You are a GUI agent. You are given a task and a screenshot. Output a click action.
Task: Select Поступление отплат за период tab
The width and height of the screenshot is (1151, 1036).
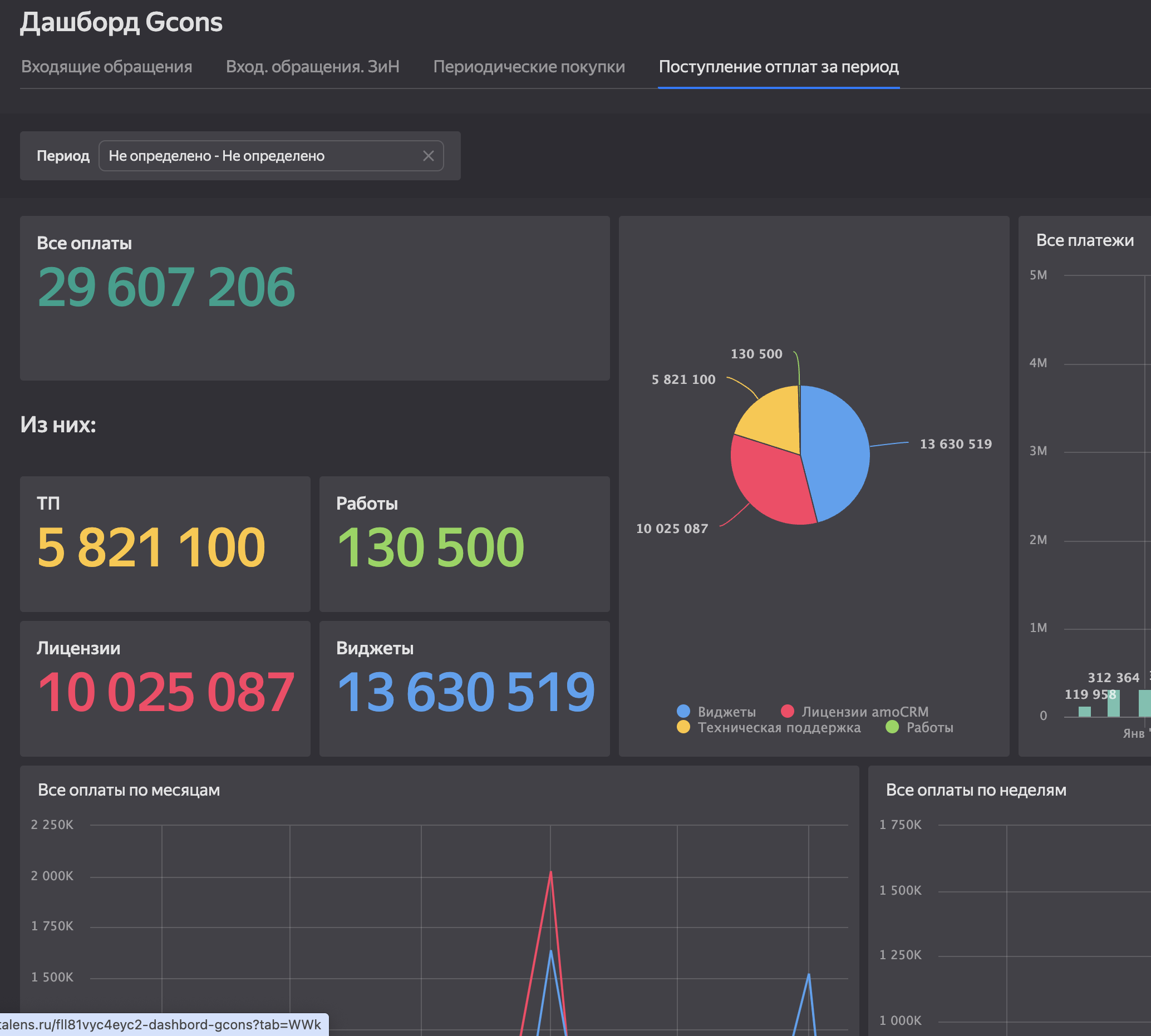click(x=778, y=67)
